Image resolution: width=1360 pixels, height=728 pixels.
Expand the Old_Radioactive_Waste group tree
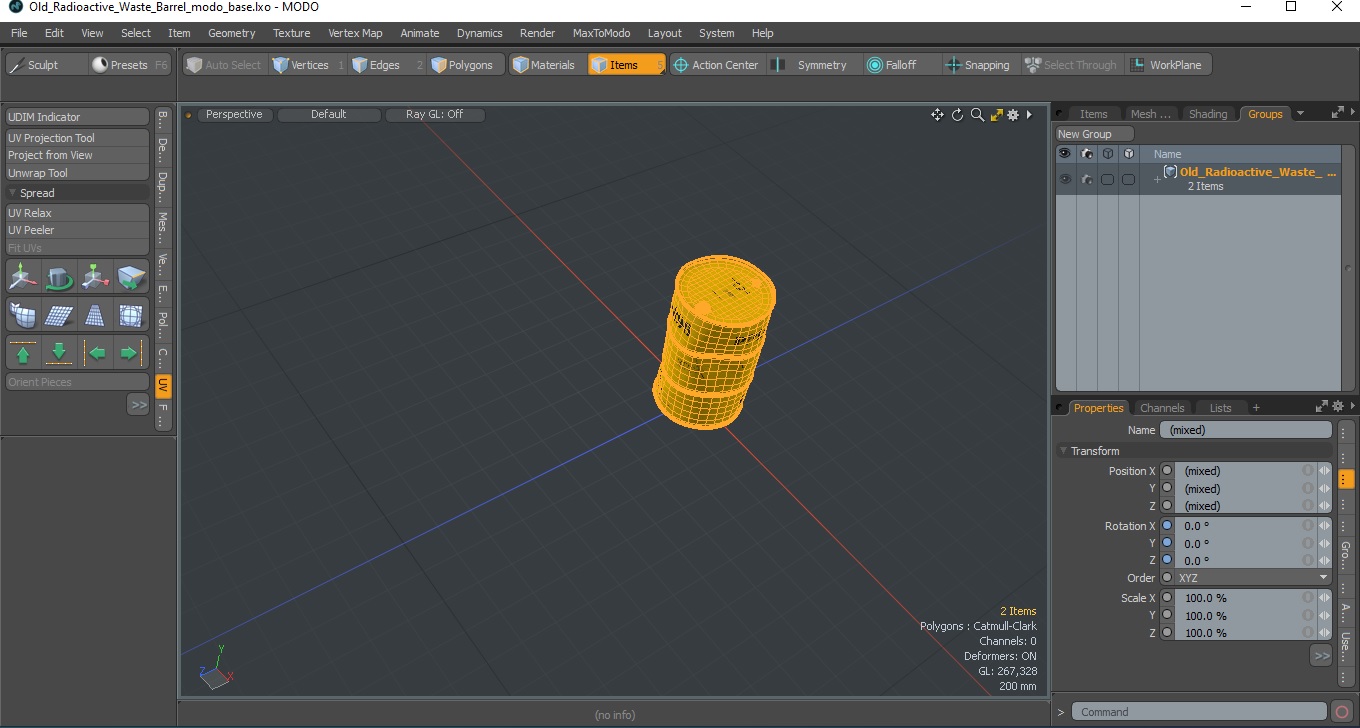tap(1157, 179)
